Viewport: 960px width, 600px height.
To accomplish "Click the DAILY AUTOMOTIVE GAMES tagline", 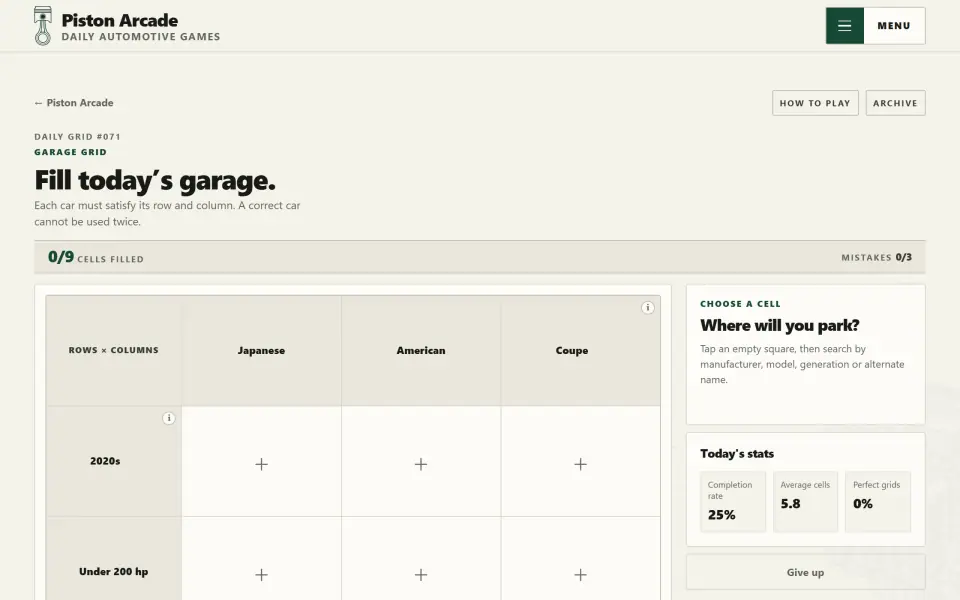I will coord(141,37).
